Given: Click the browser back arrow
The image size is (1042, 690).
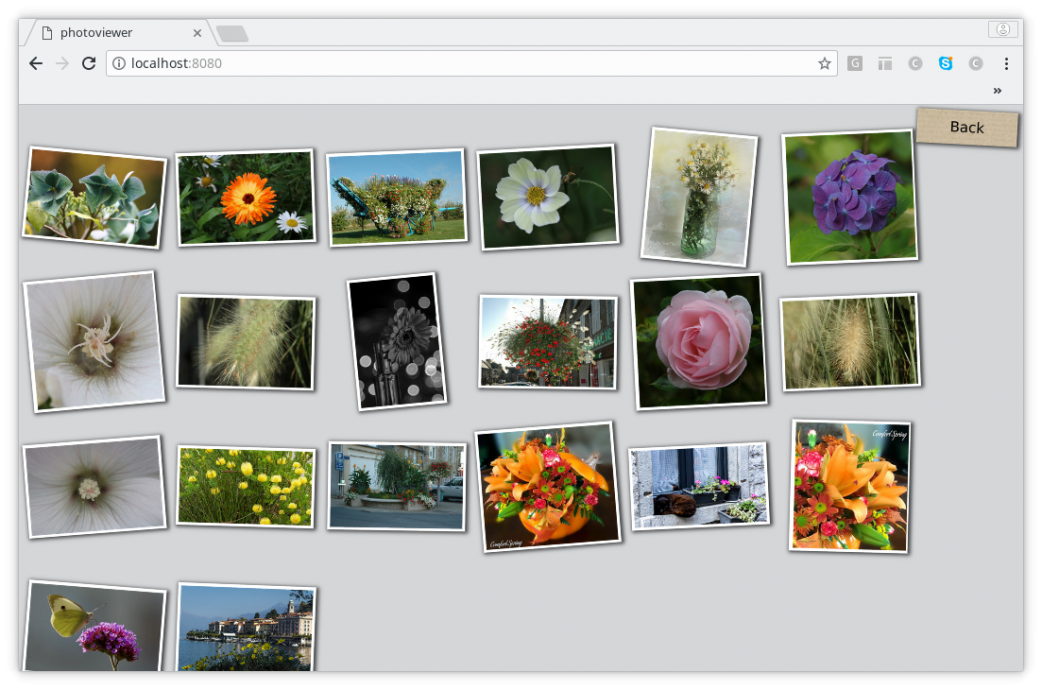Looking at the screenshot, I should point(36,64).
